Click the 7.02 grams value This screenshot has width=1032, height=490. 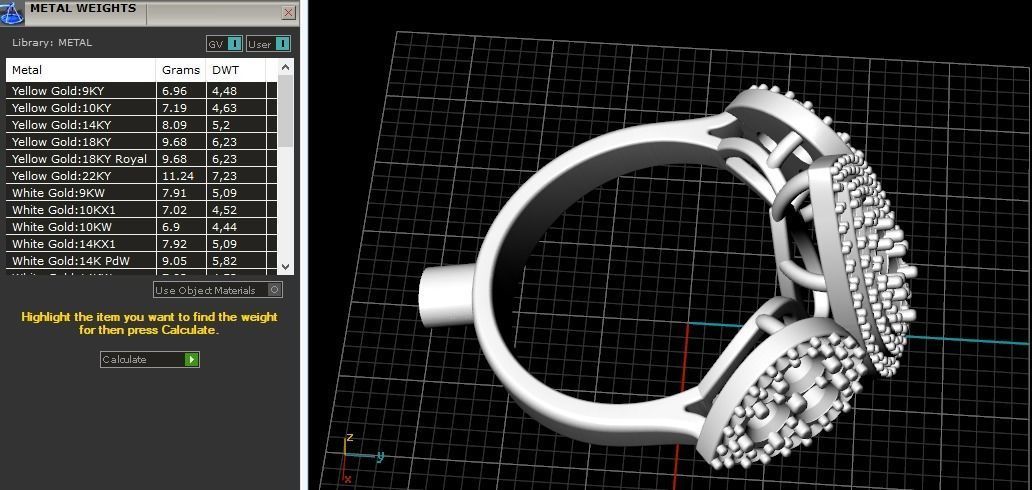174,210
